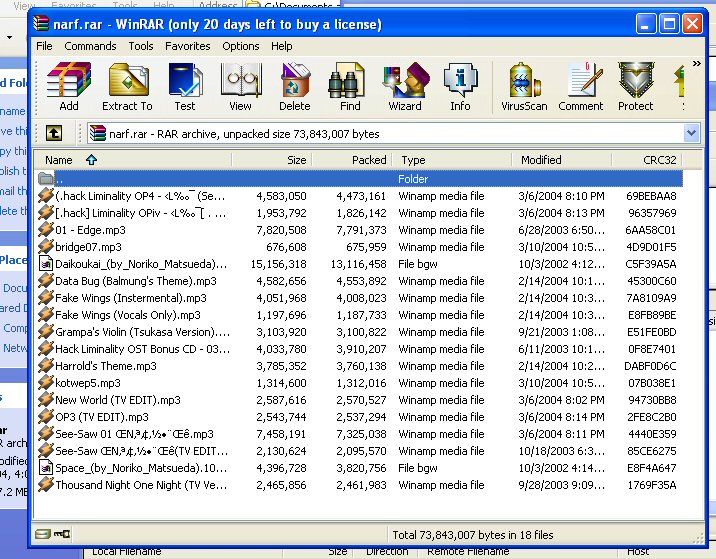The width and height of the screenshot is (716, 559).
Task: Open the Options menu
Action: (241, 46)
